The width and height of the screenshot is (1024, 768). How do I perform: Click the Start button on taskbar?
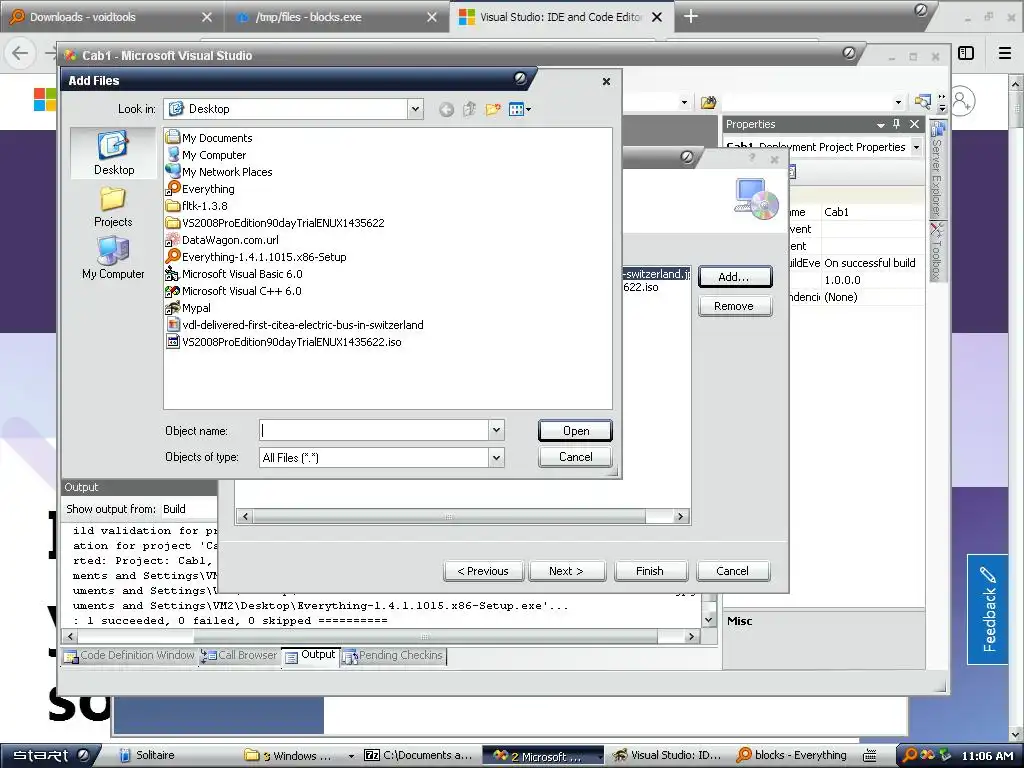[x=51, y=756]
